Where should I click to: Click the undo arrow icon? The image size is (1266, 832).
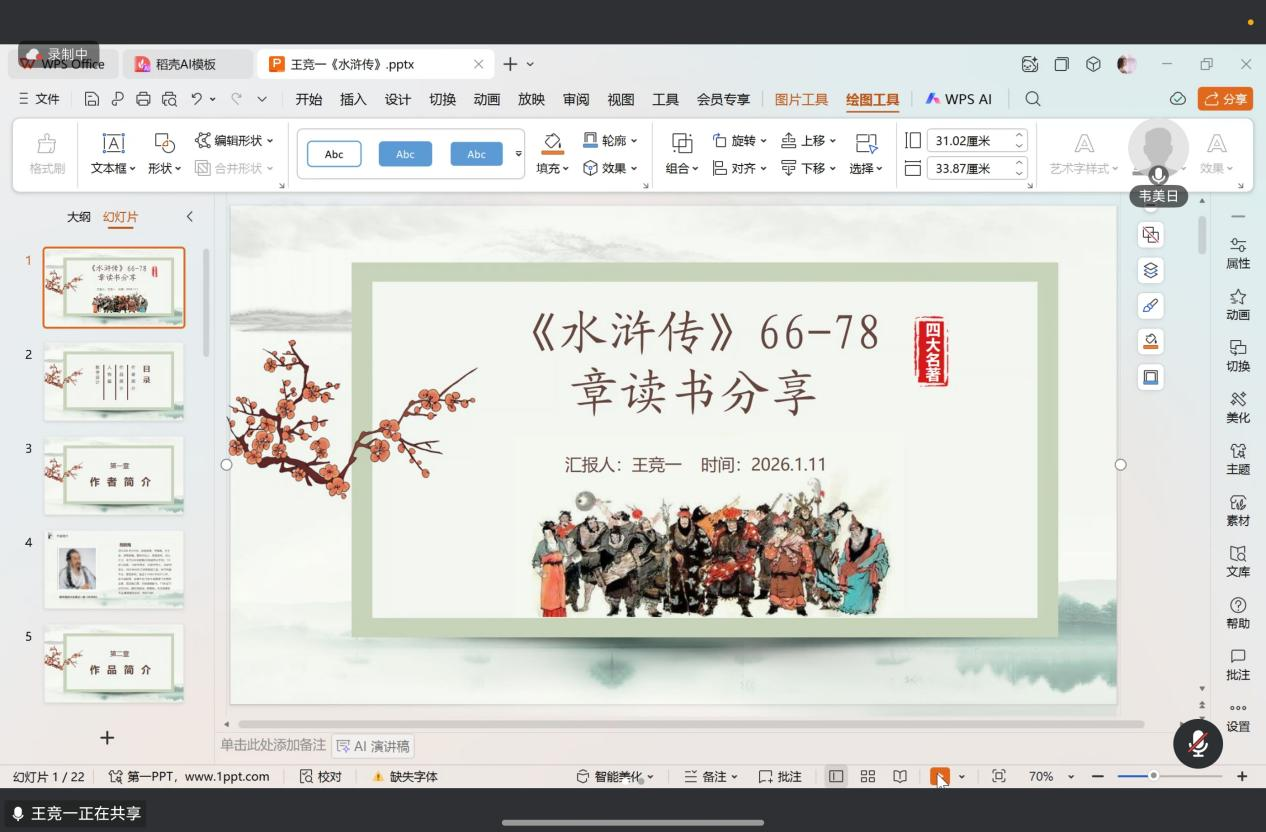197,99
